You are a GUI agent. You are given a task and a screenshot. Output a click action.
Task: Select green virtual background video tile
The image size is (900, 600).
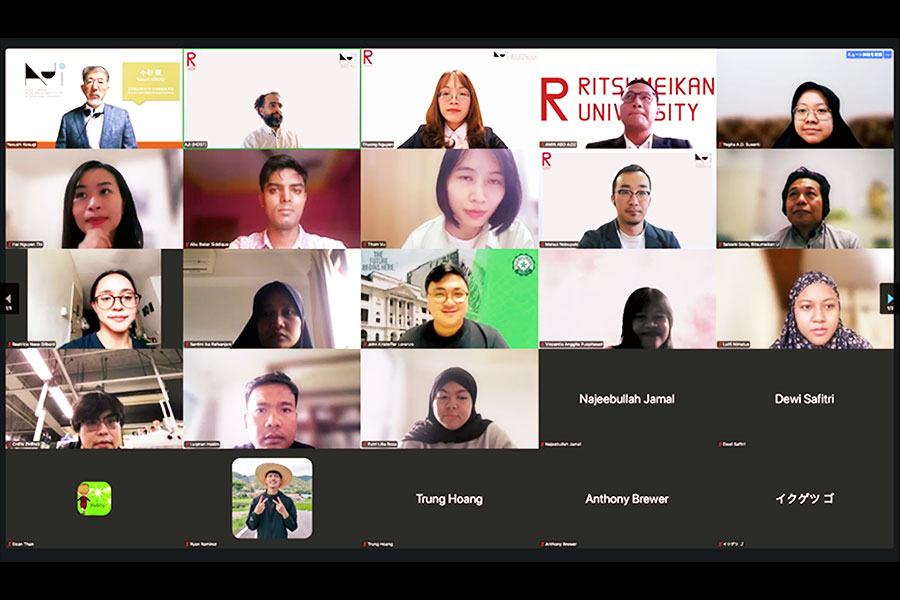click(x=449, y=299)
